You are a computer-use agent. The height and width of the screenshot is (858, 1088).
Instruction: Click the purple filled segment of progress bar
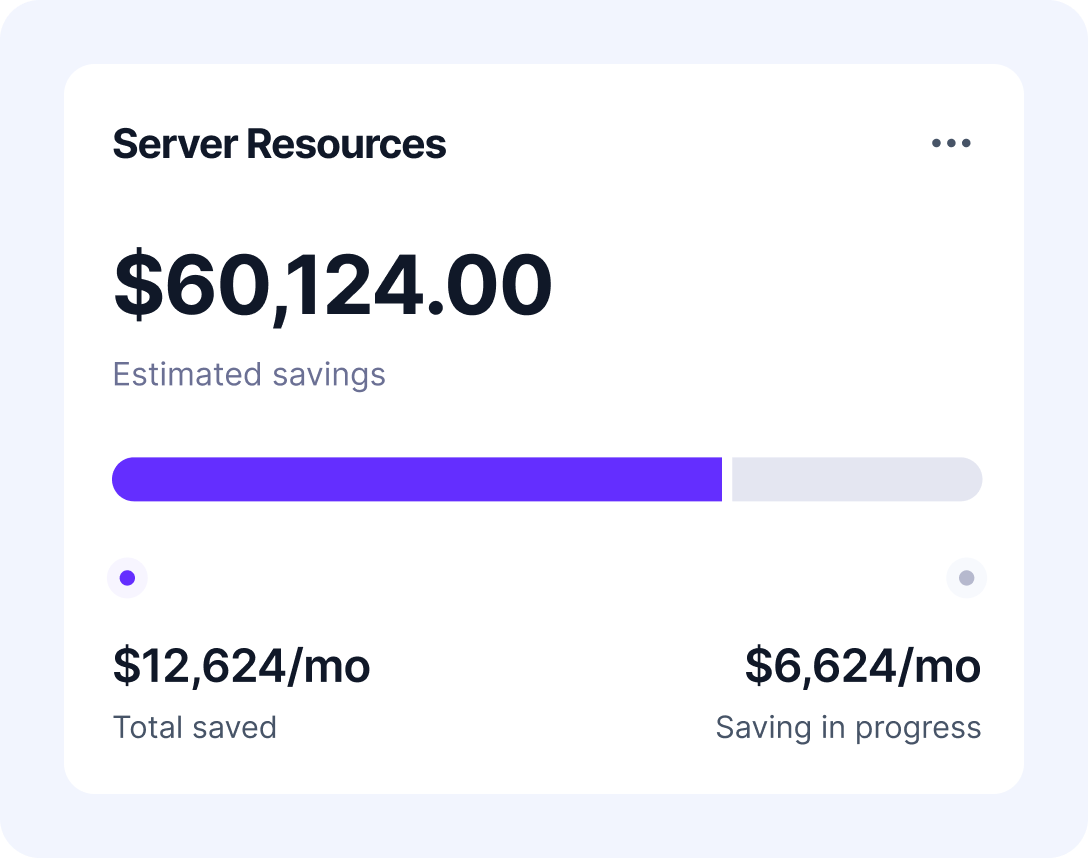[x=416, y=479]
